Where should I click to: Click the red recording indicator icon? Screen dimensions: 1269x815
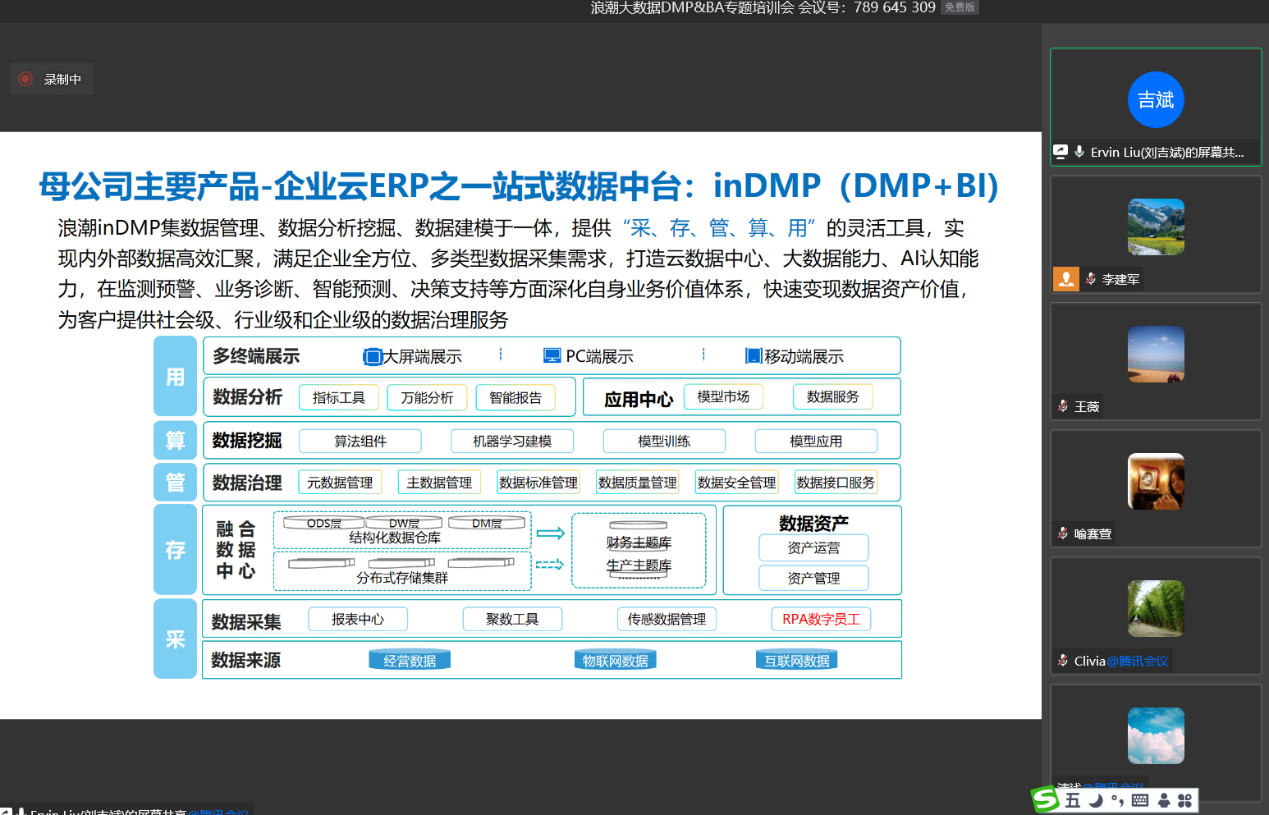point(26,79)
